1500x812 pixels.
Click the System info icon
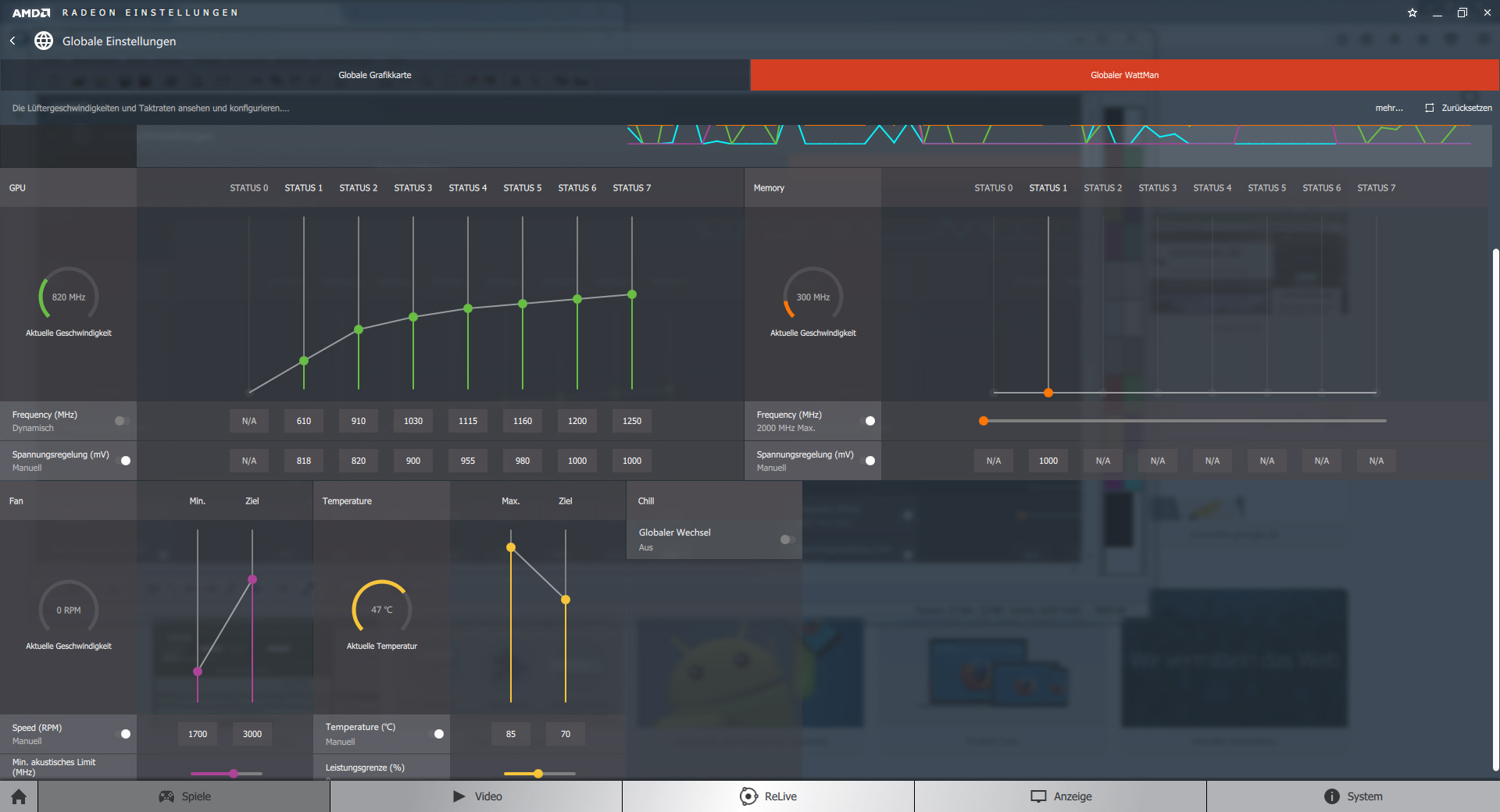pos(1332,796)
